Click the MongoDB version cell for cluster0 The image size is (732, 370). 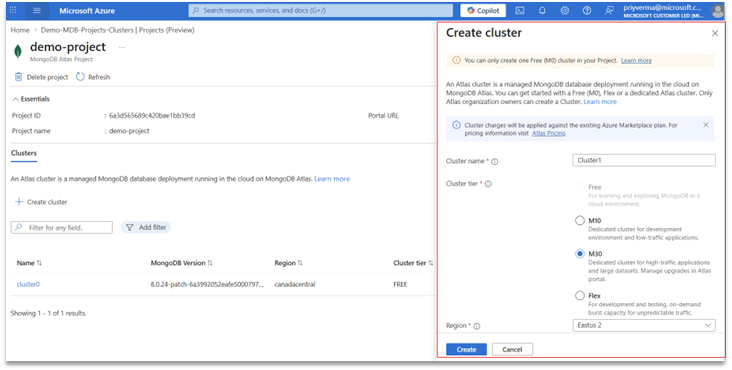pos(207,284)
